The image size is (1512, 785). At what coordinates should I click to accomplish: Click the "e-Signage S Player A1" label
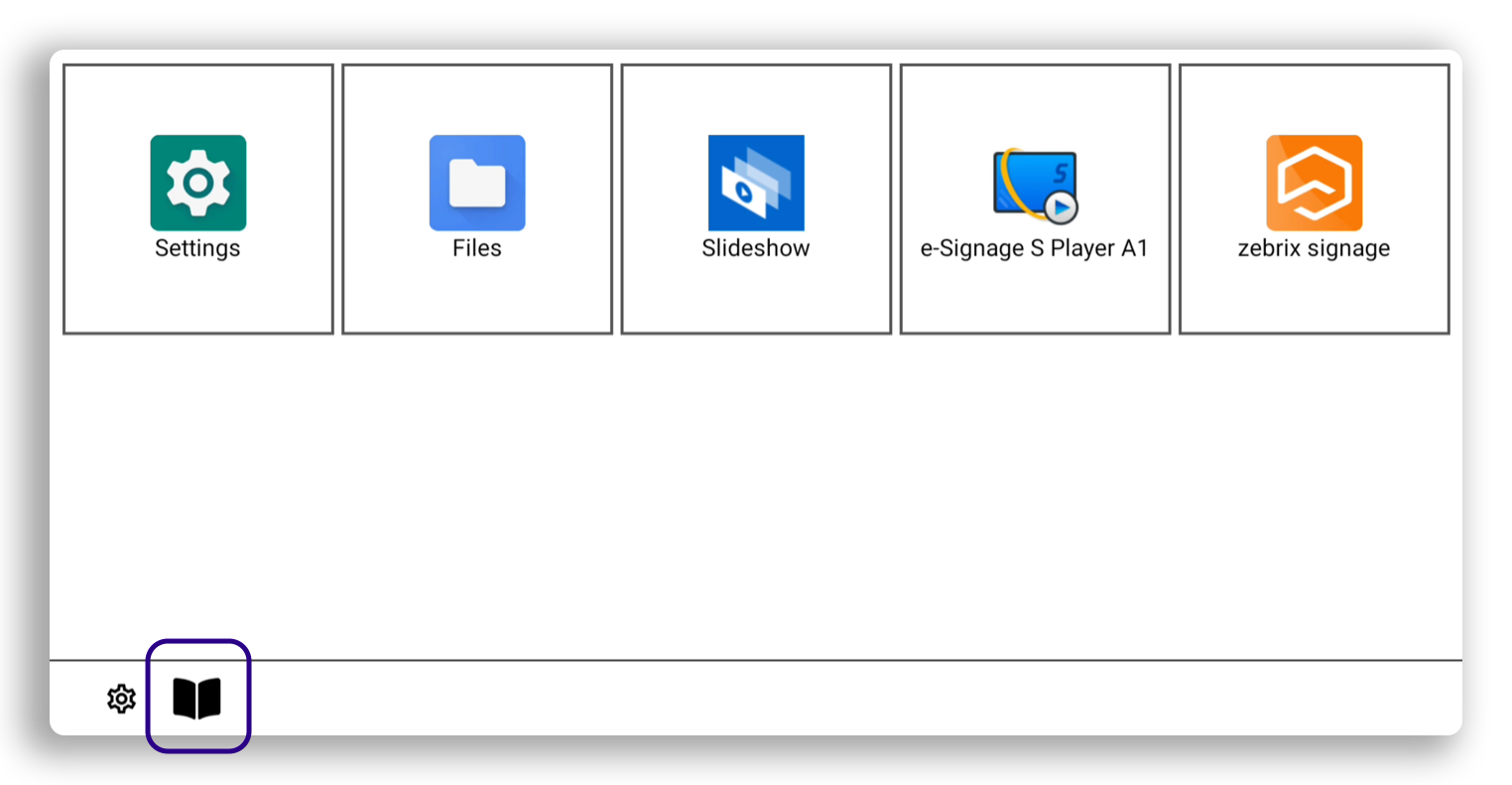(x=1035, y=248)
